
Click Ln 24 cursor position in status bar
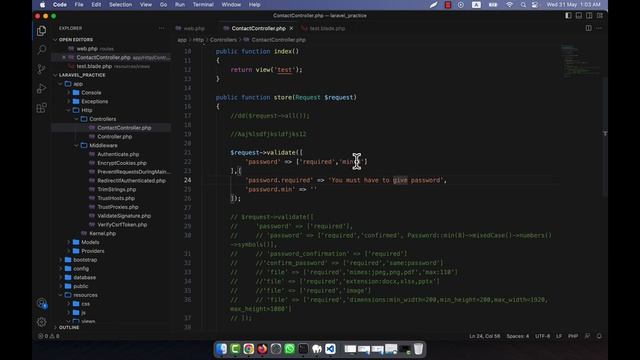click(484, 336)
